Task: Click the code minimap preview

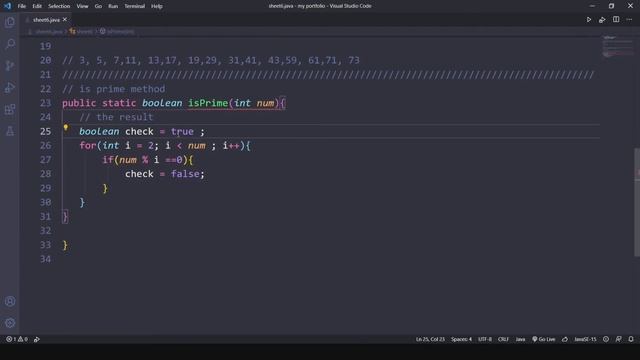Action: coord(617,47)
